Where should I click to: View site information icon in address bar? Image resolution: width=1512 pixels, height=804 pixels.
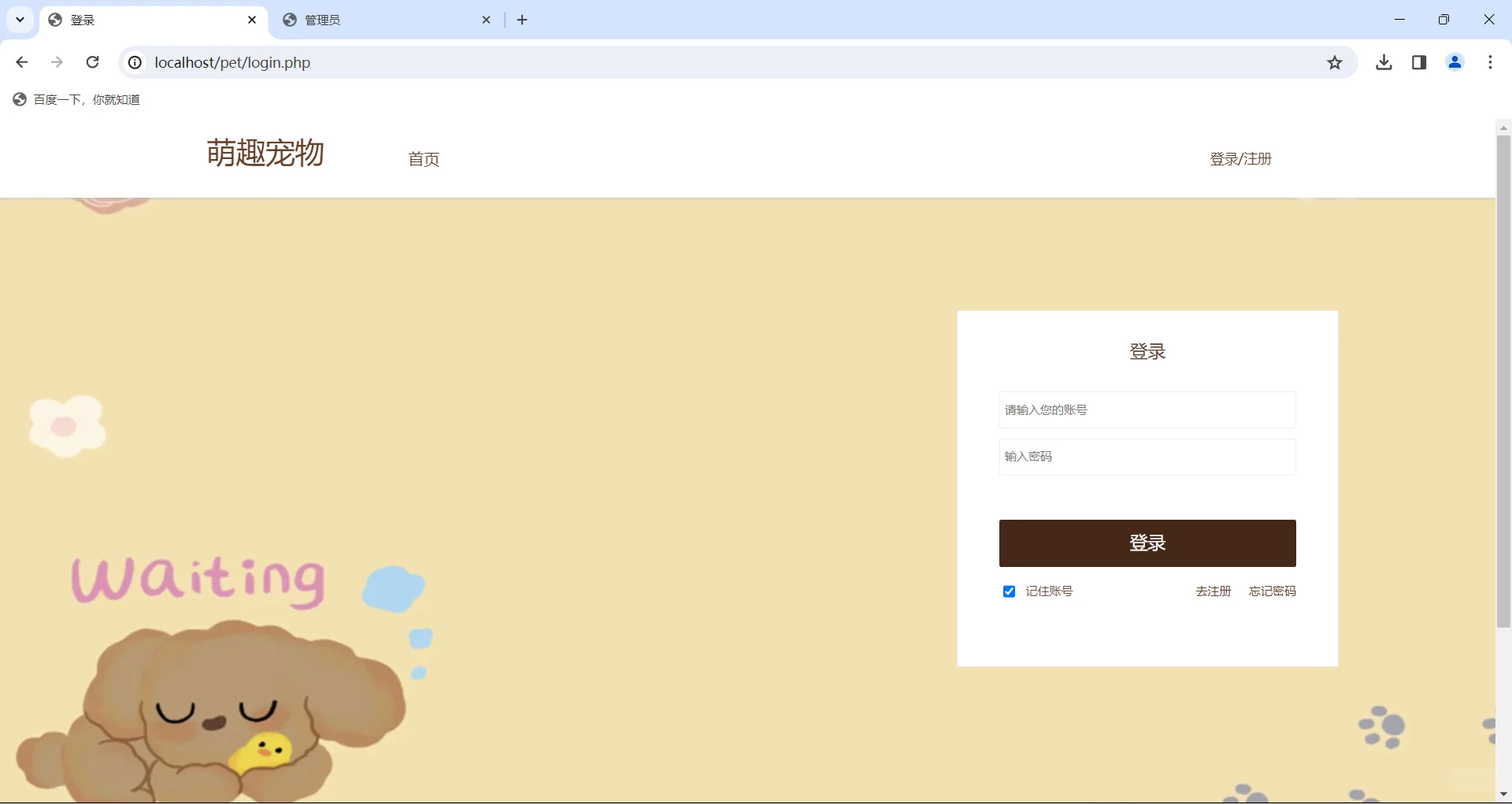pyautogui.click(x=134, y=62)
